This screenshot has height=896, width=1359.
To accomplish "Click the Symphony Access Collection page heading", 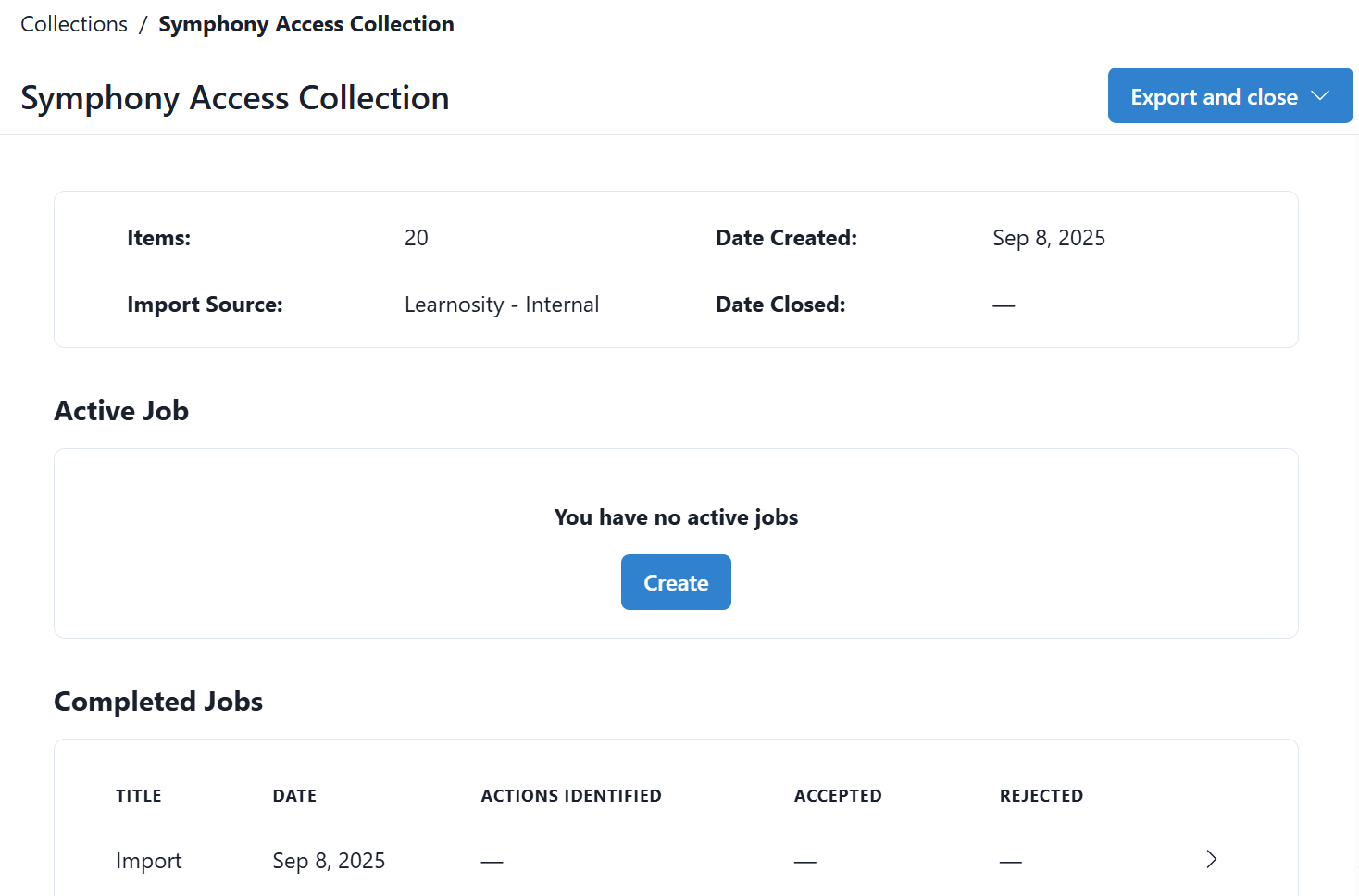I will click(x=235, y=98).
